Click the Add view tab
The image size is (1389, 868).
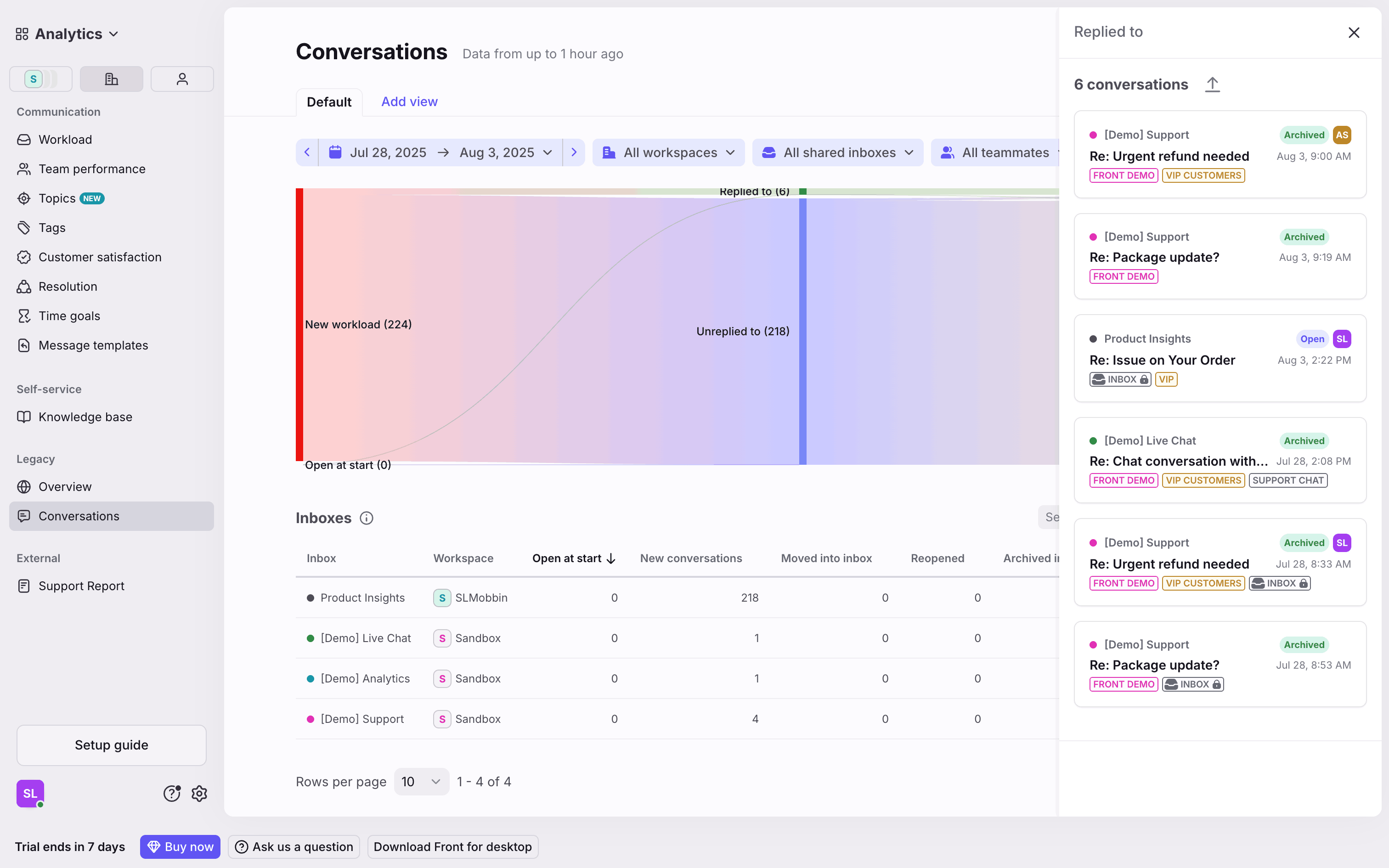[x=409, y=101]
